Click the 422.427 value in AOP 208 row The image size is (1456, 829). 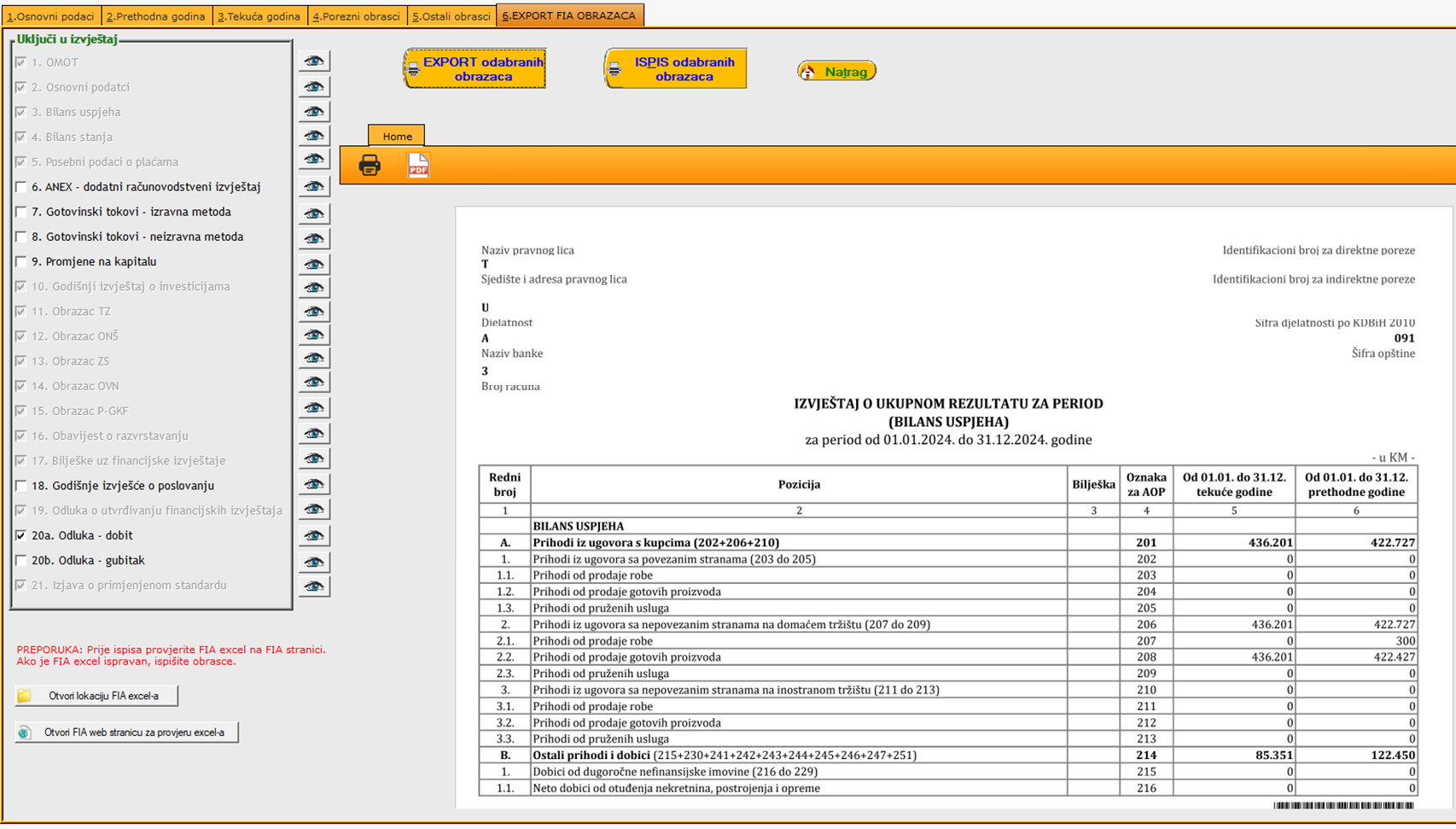click(x=1395, y=657)
